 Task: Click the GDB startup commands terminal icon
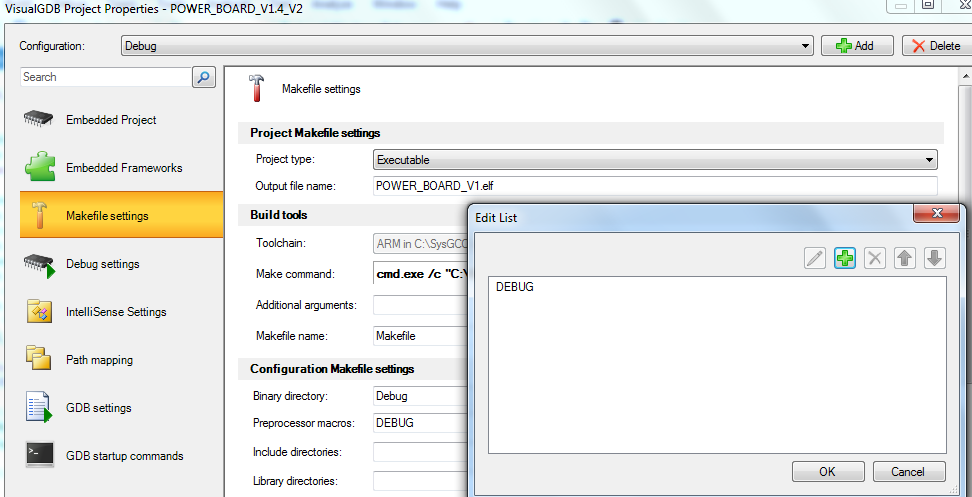[x=40, y=455]
